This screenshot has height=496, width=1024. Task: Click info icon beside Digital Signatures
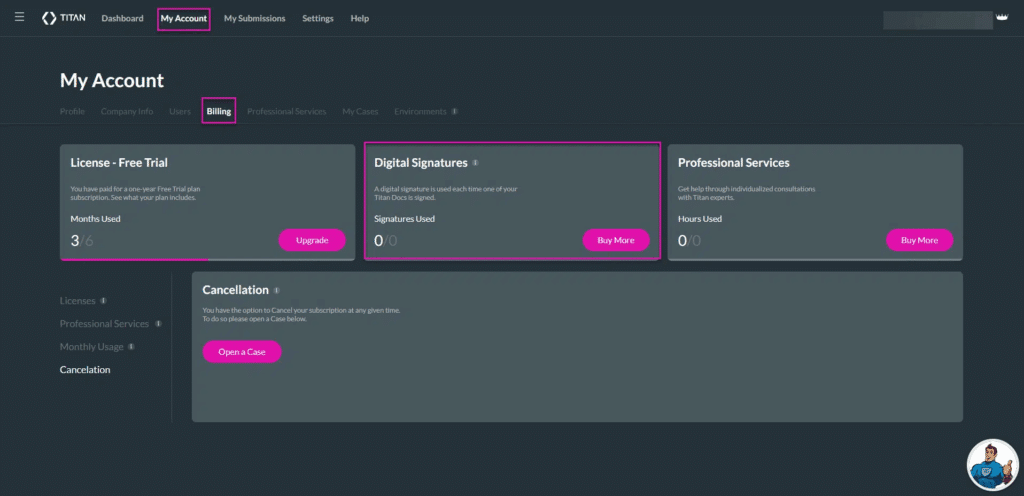click(475, 163)
